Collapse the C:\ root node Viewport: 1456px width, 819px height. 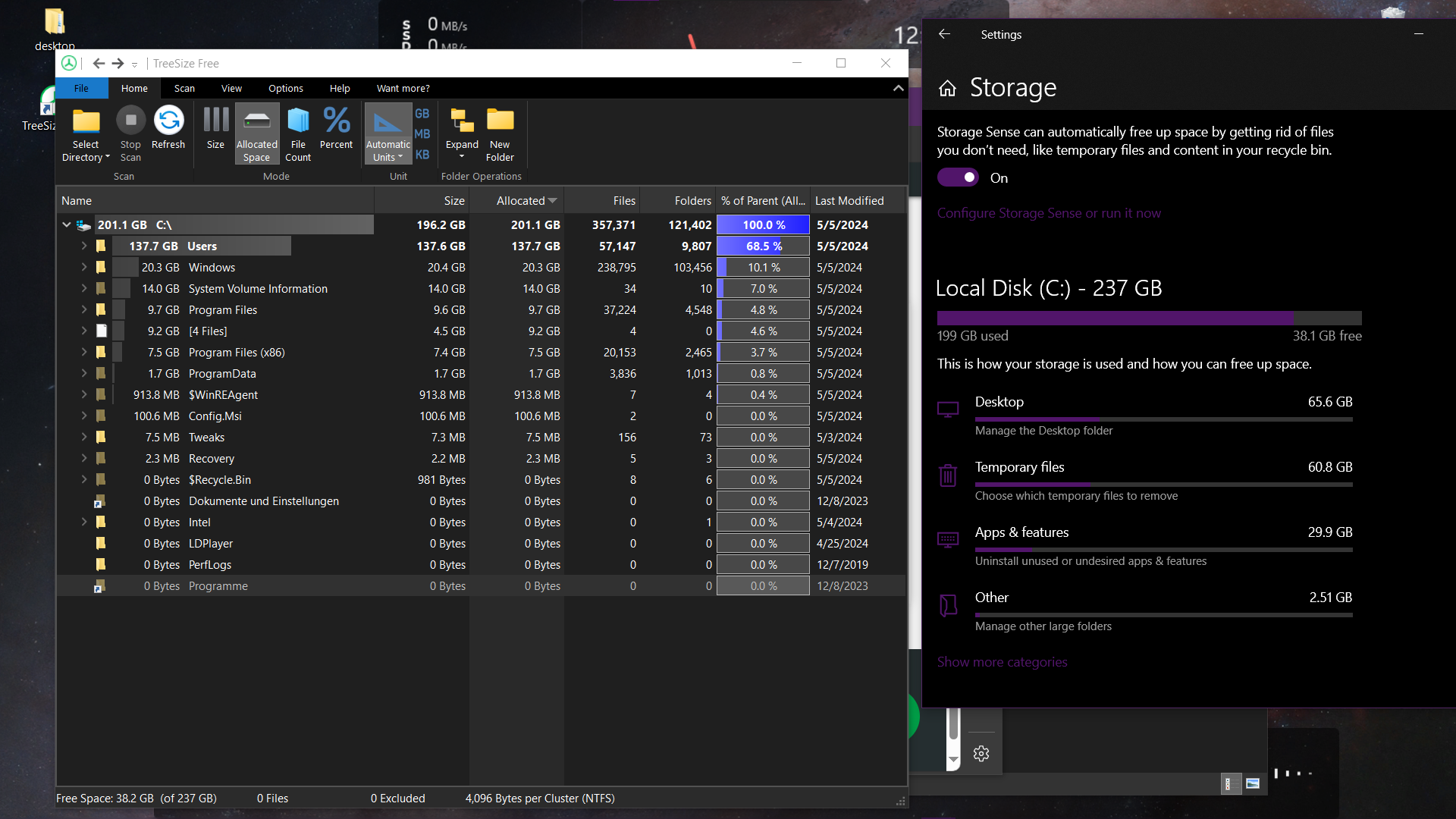pos(67,224)
